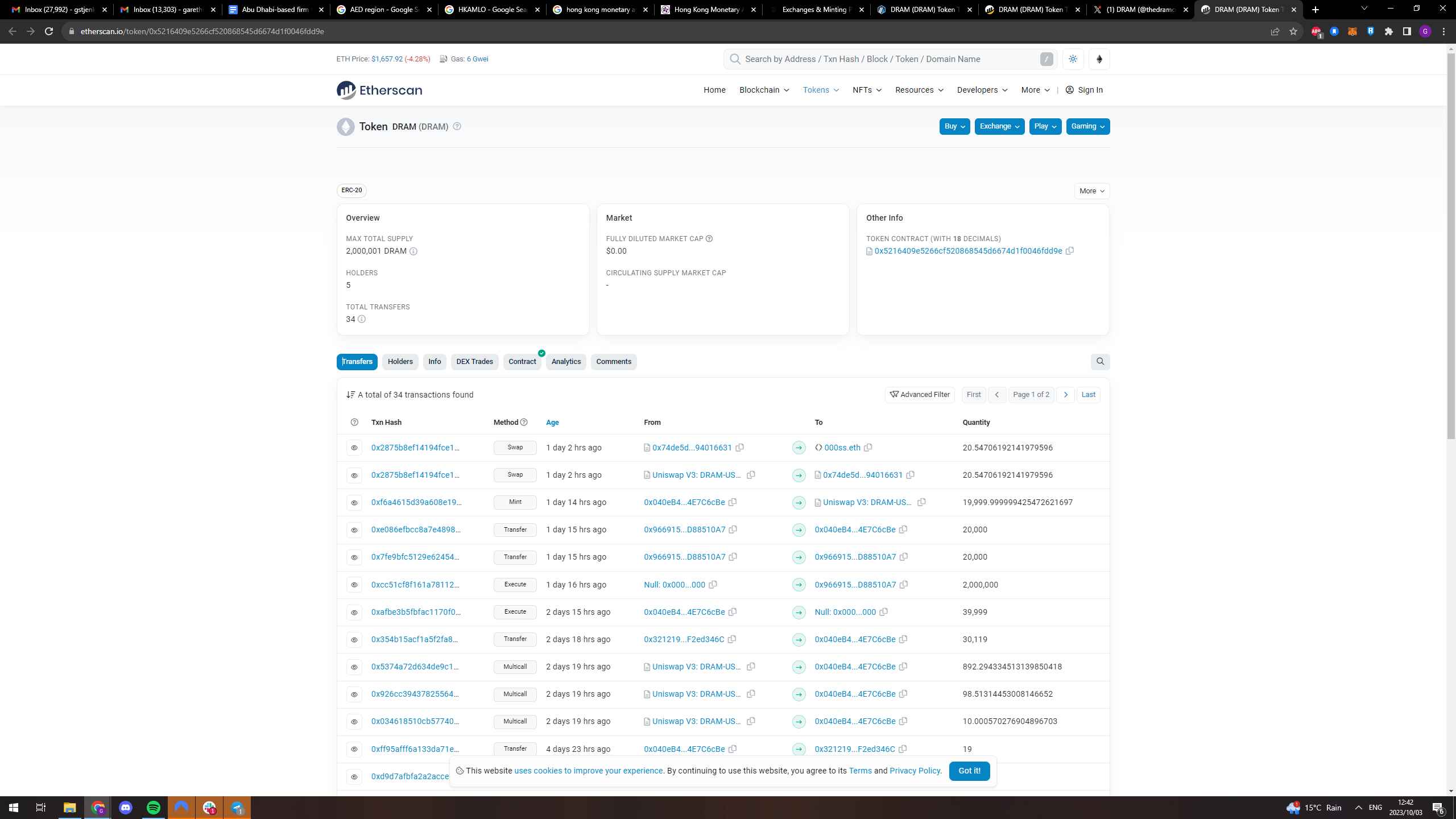1456x819 pixels.
Task: Go to next page of transfers
Action: coord(1065,395)
